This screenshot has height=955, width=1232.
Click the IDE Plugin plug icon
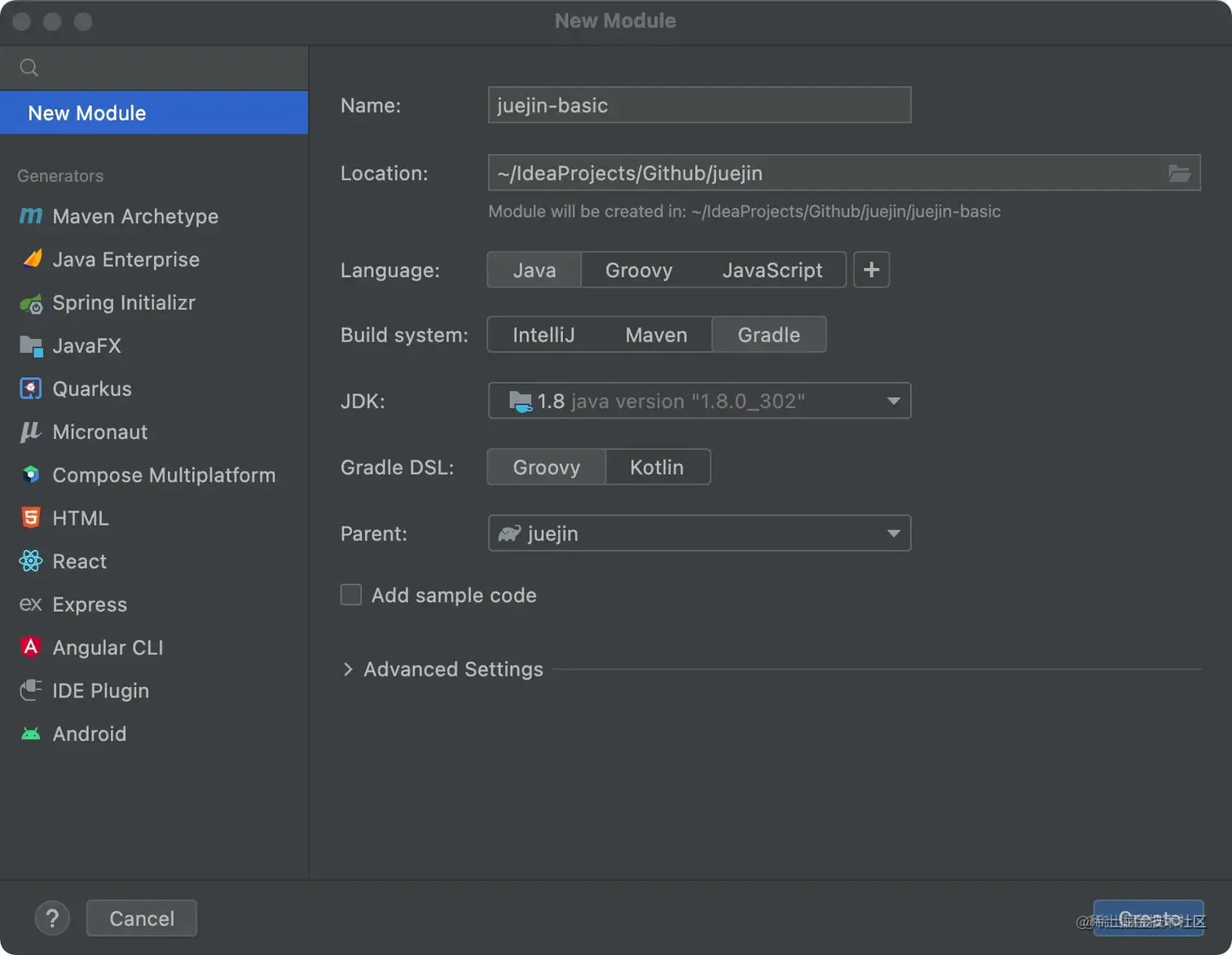pos(31,690)
